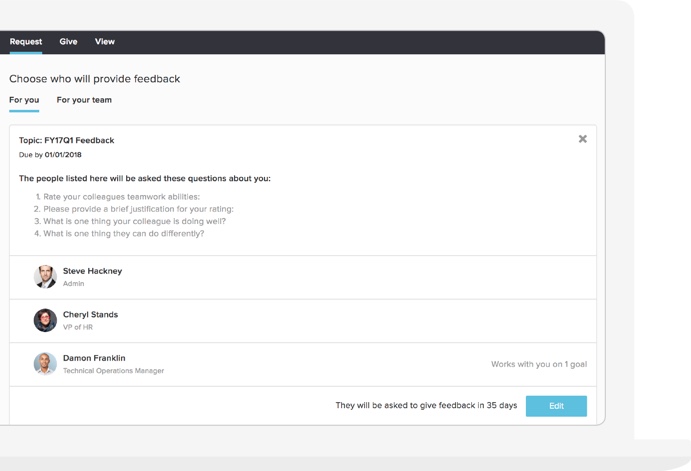Click the Edit button

pos(556,406)
